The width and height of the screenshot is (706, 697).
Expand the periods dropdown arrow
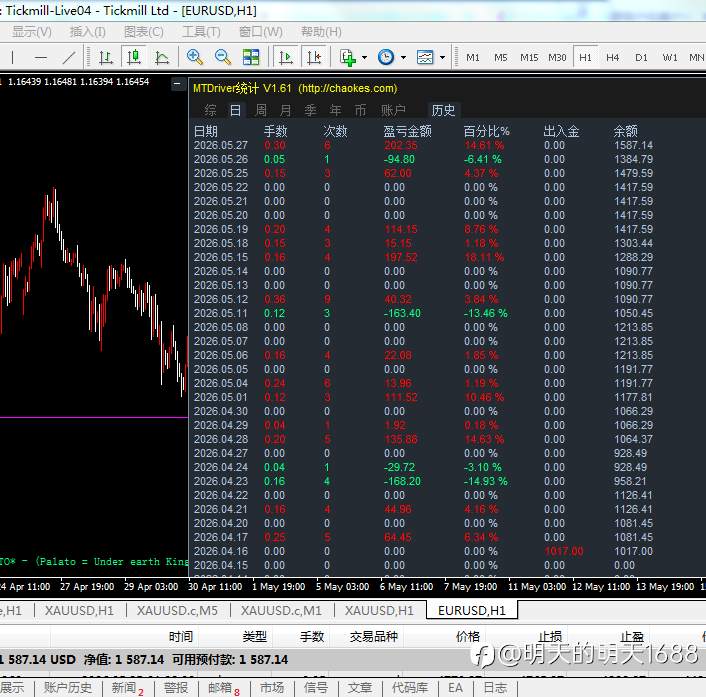403,58
